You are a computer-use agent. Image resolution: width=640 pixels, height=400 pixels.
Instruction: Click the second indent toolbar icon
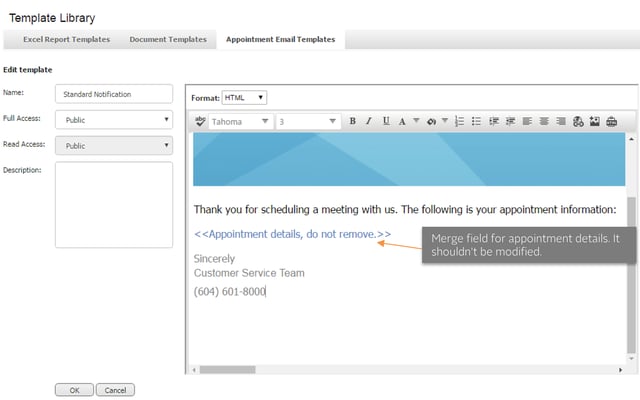click(510, 121)
